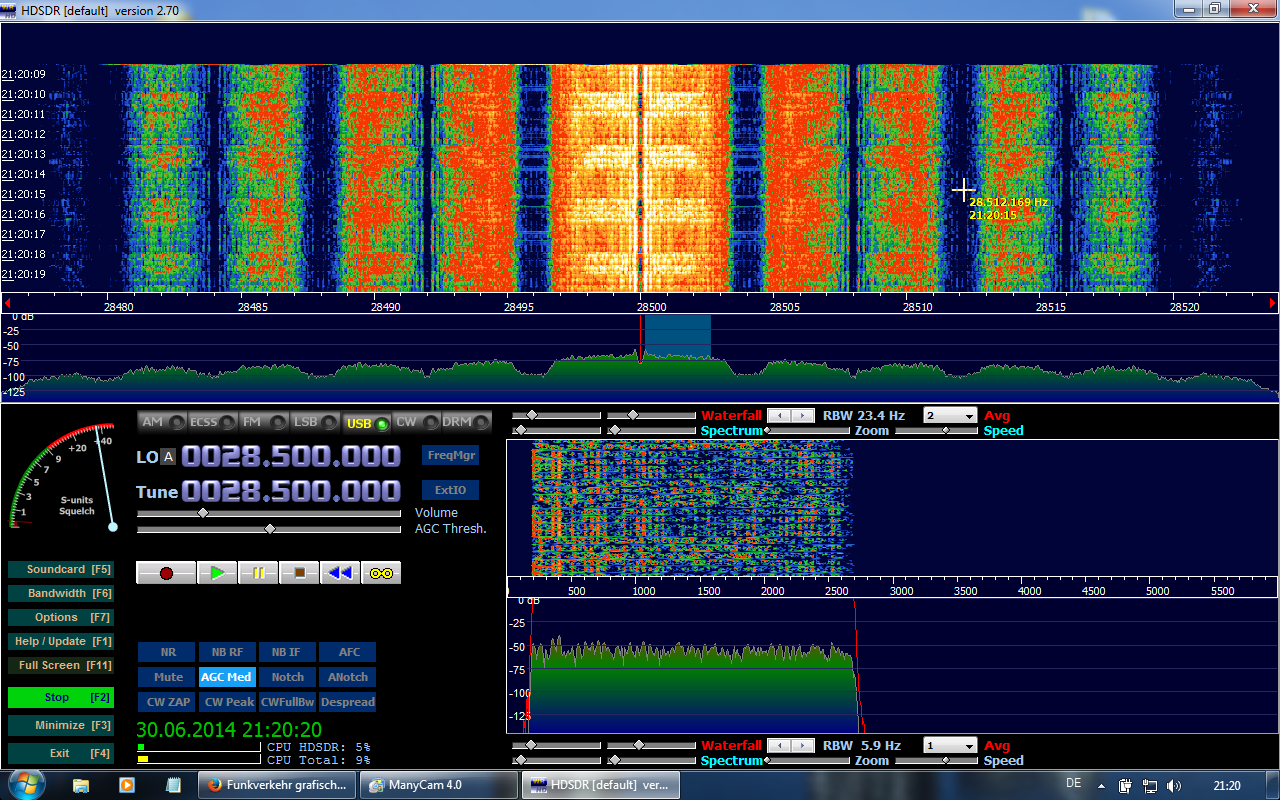Click lower RBW increase right arrow
This screenshot has width=1280, height=800.
click(x=803, y=745)
